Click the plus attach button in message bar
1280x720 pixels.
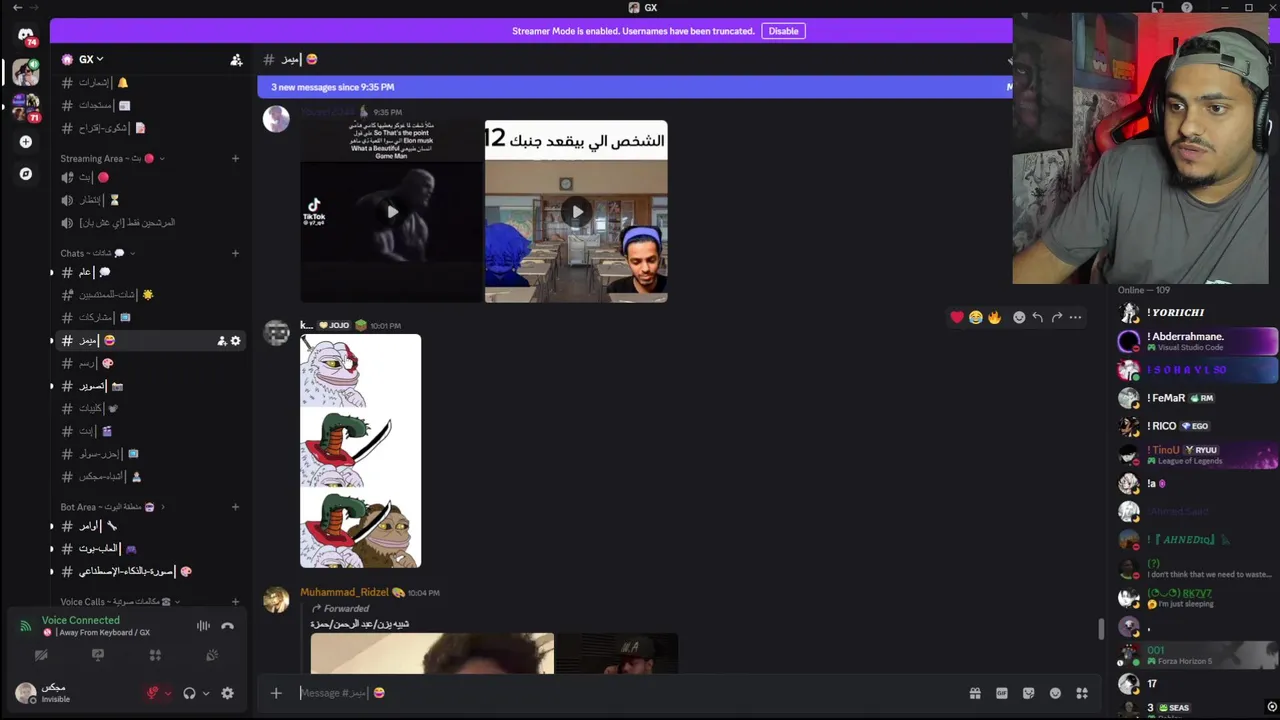click(276, 693)
